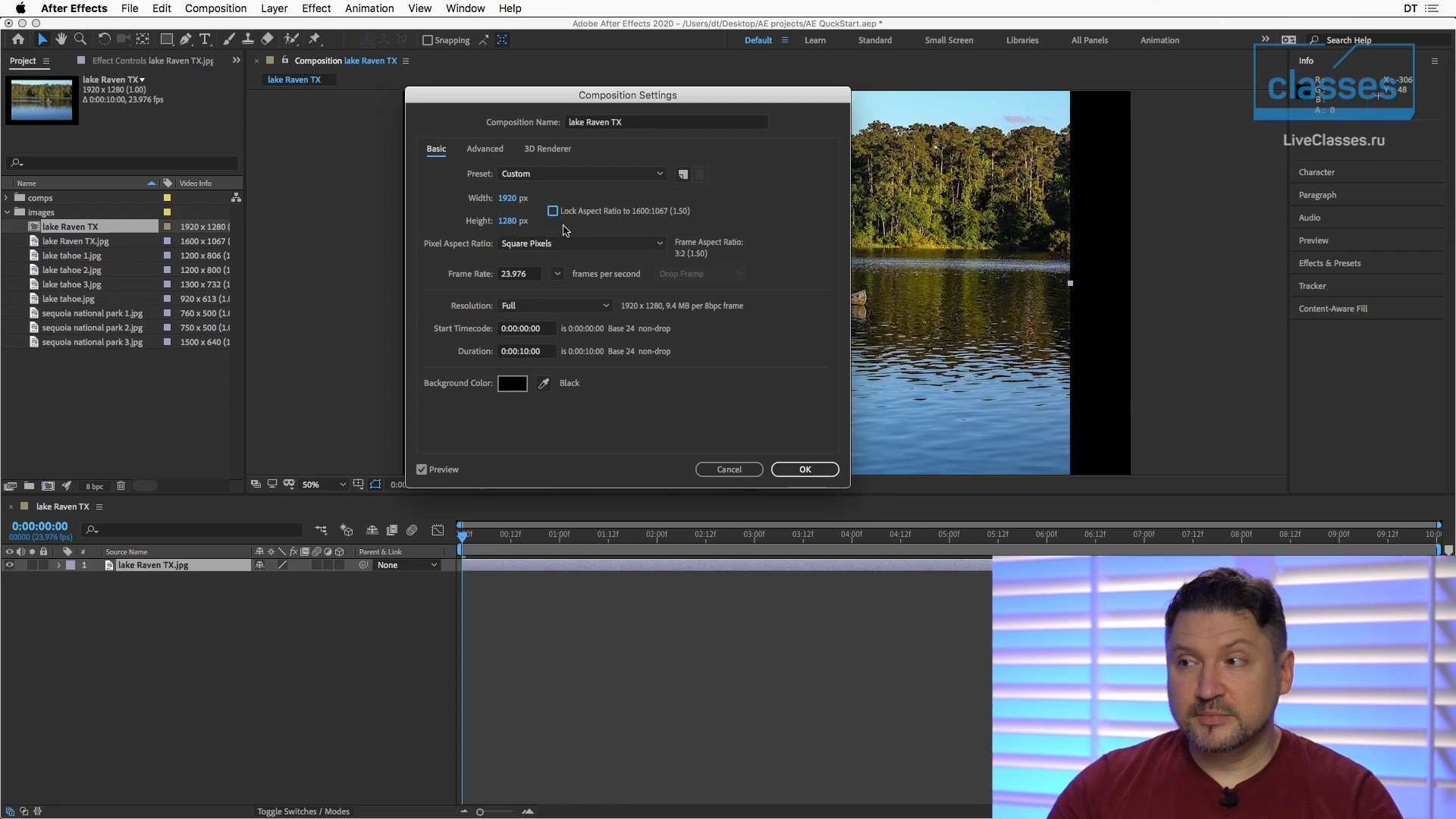Select the Zoom magnifier tool
The height and width of the screenshot is (819, 1456).
80,39
